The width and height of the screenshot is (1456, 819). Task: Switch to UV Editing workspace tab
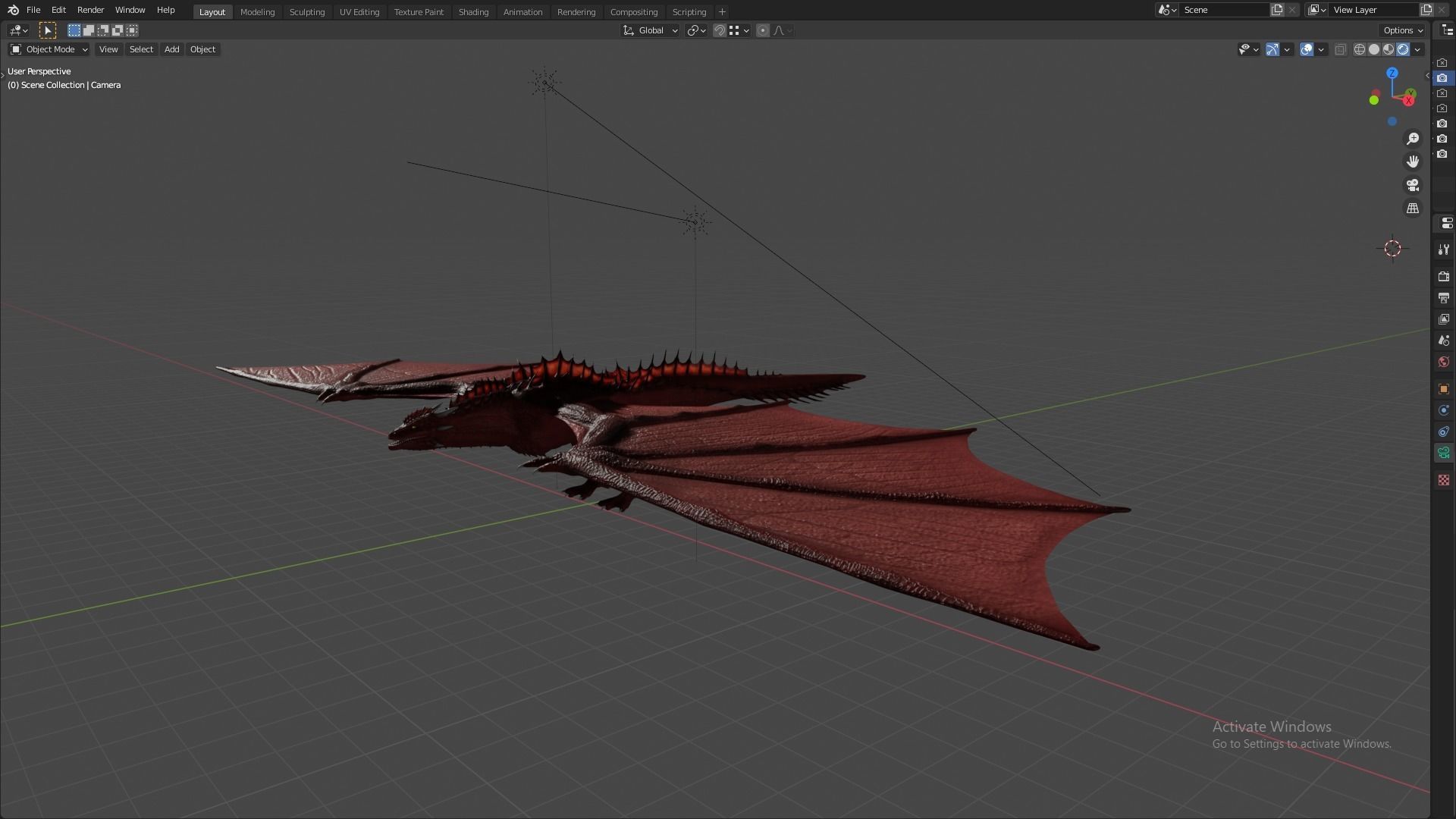click(359, 12)
